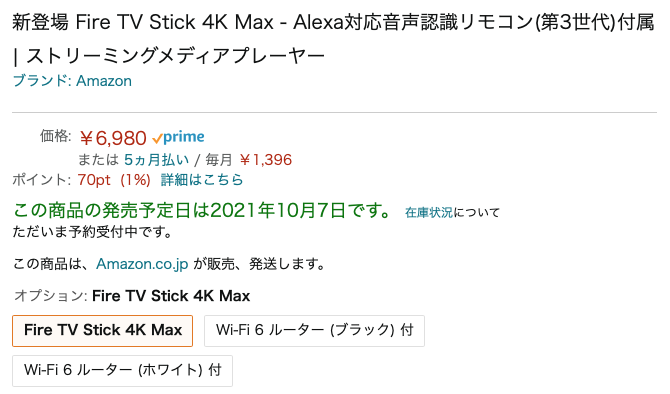Screen dimensions: 670x394
Task: Click the bold Fire TV Stick 4K Max option value
Action: 171,296
